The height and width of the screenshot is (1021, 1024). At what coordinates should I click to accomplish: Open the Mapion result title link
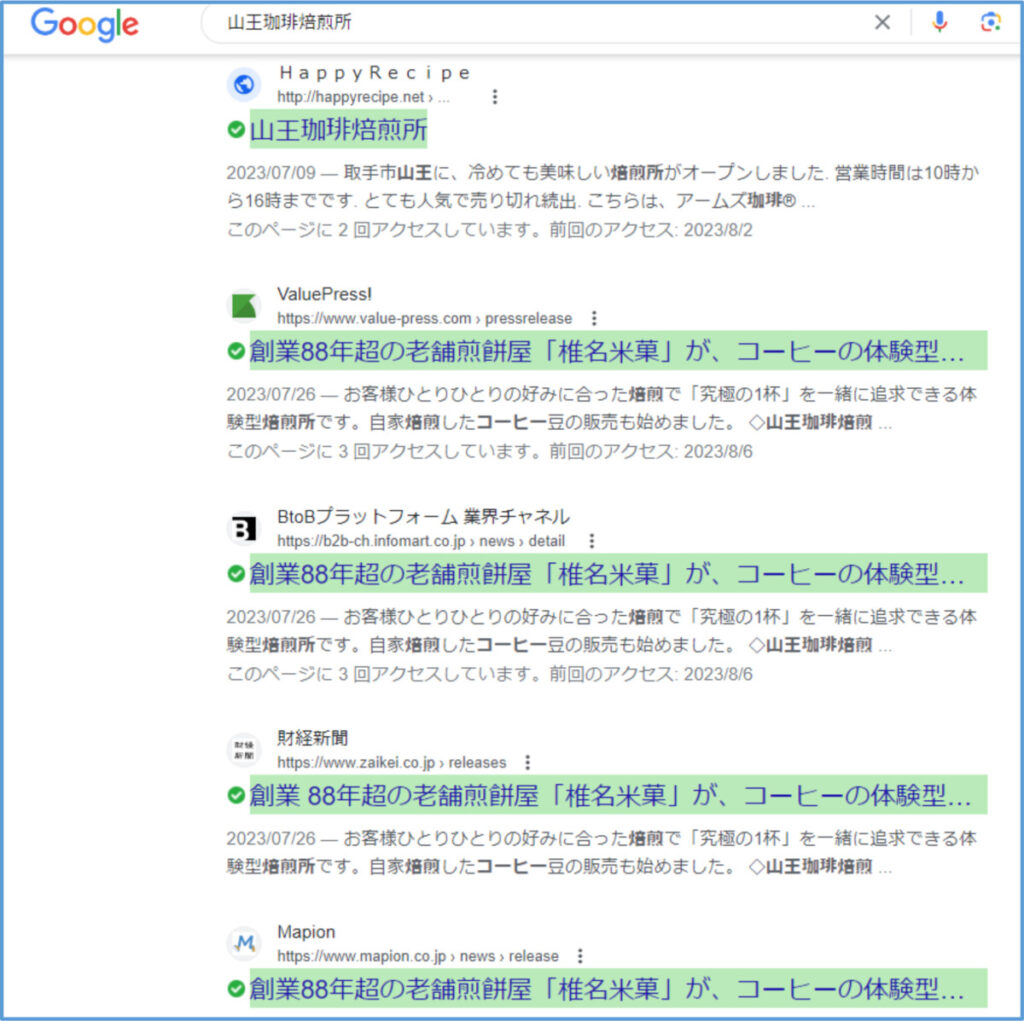(x=618, y=988)
